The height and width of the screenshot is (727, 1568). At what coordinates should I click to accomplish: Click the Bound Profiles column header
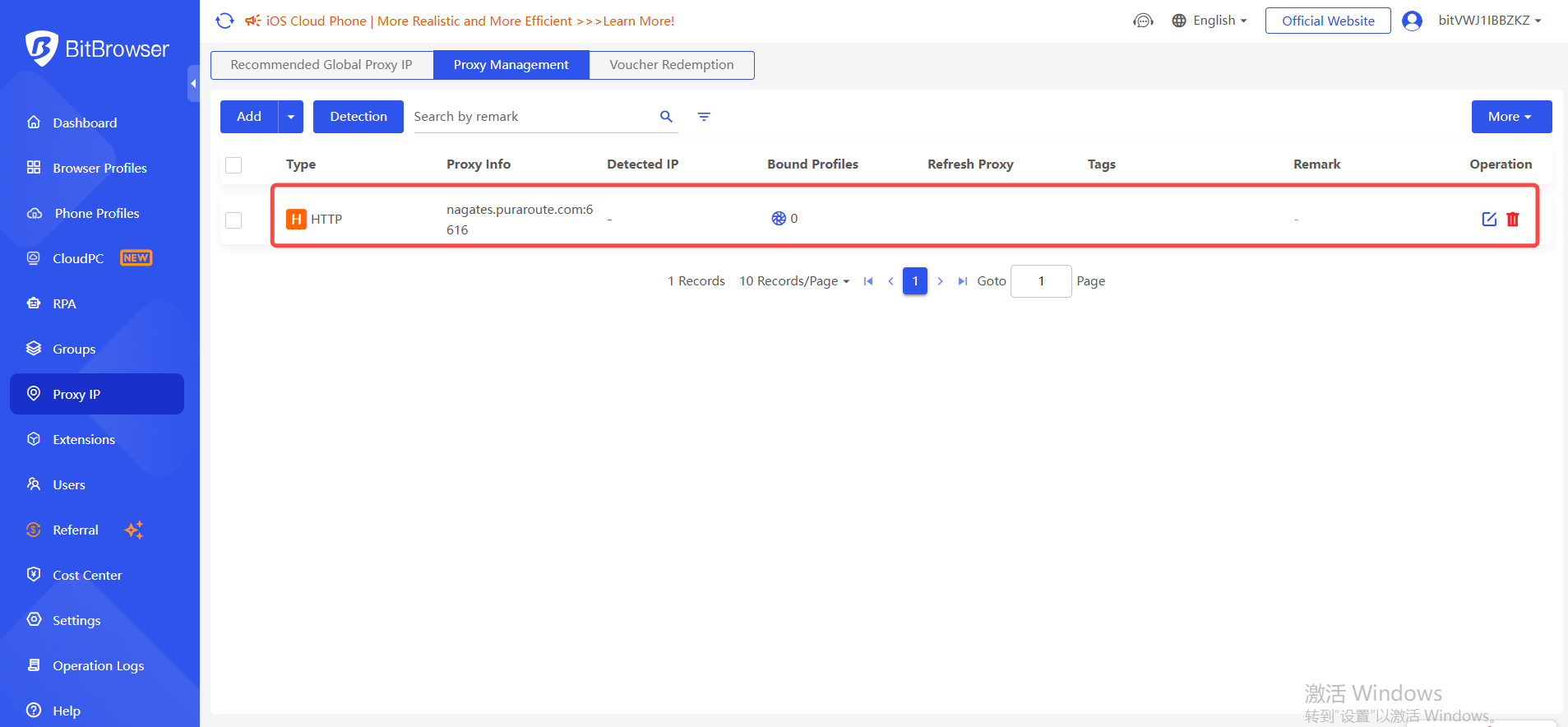point(812,164)
